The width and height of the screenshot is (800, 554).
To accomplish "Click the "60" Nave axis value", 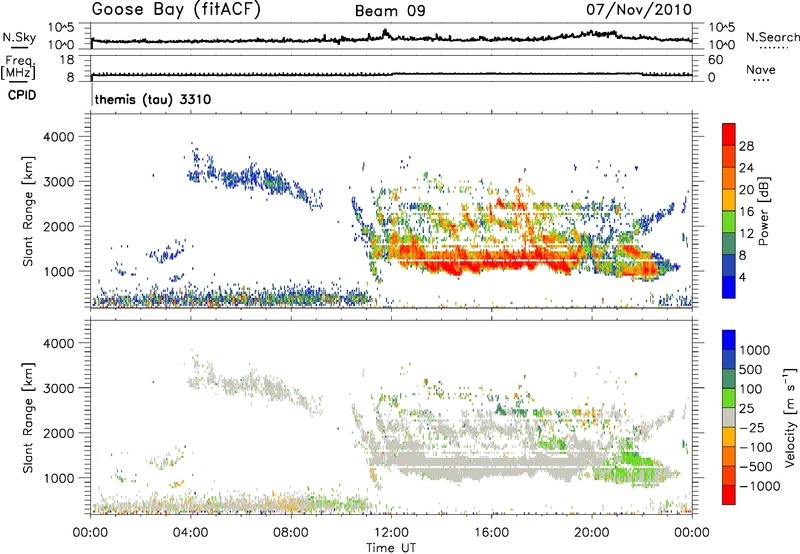I will (715, 60).
